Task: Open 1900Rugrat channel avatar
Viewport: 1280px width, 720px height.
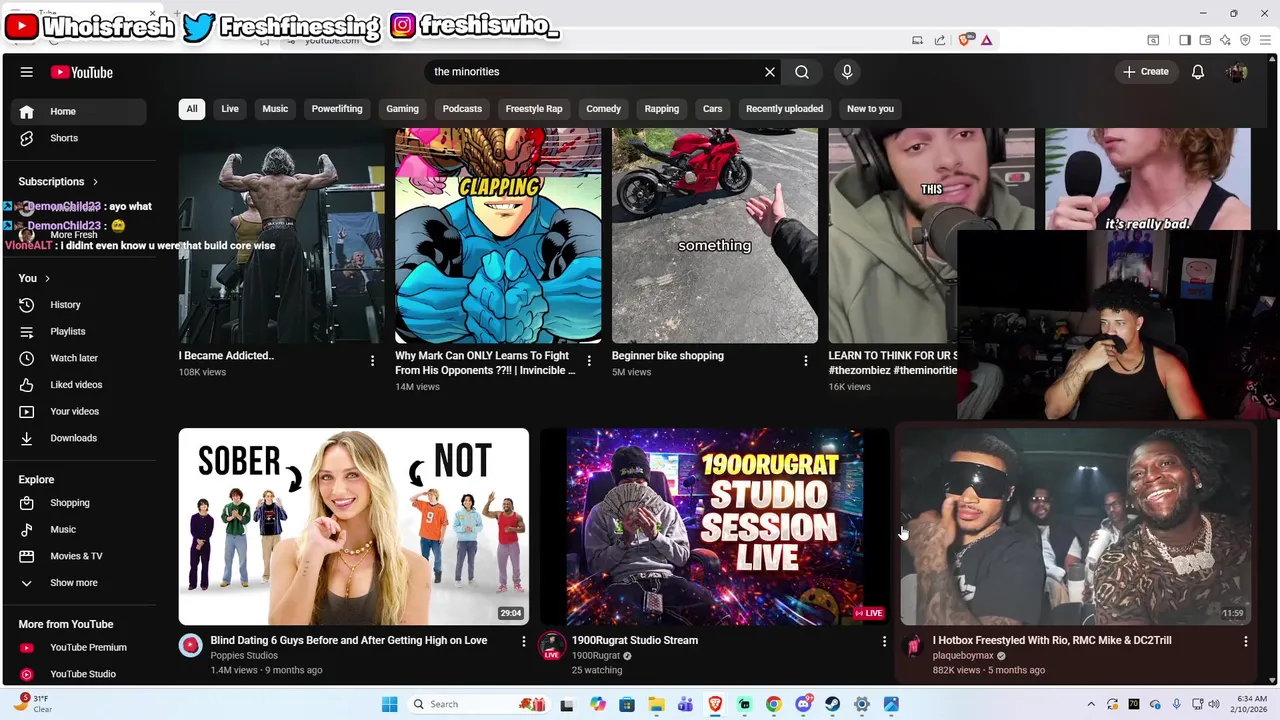Action: (x=552, y=646)
